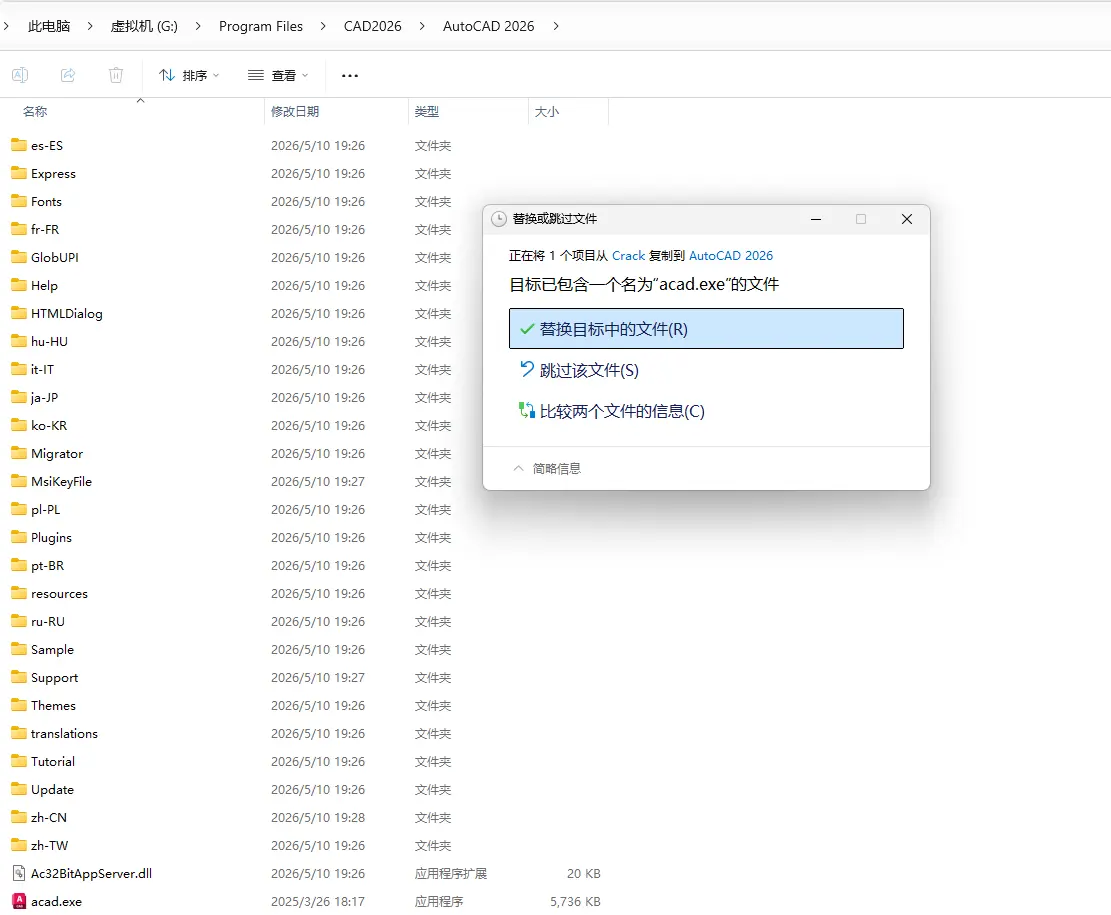The height and width of the screenshot is (915, 1111).
Task: Sort by the 修改日期 column header
Action: pos(295,111)
